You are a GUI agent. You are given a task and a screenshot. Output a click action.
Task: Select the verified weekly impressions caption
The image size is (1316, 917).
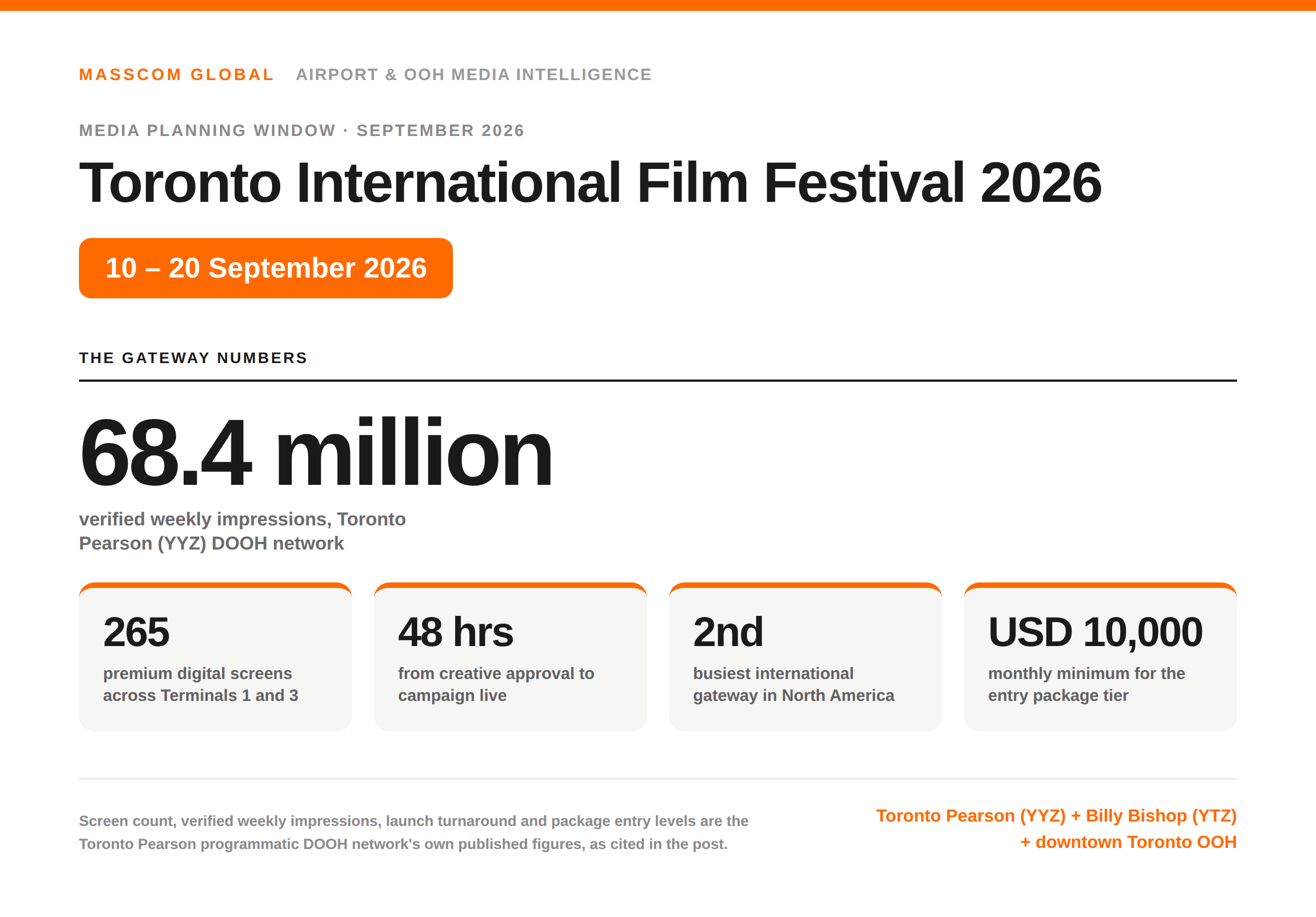click(242, 531)
